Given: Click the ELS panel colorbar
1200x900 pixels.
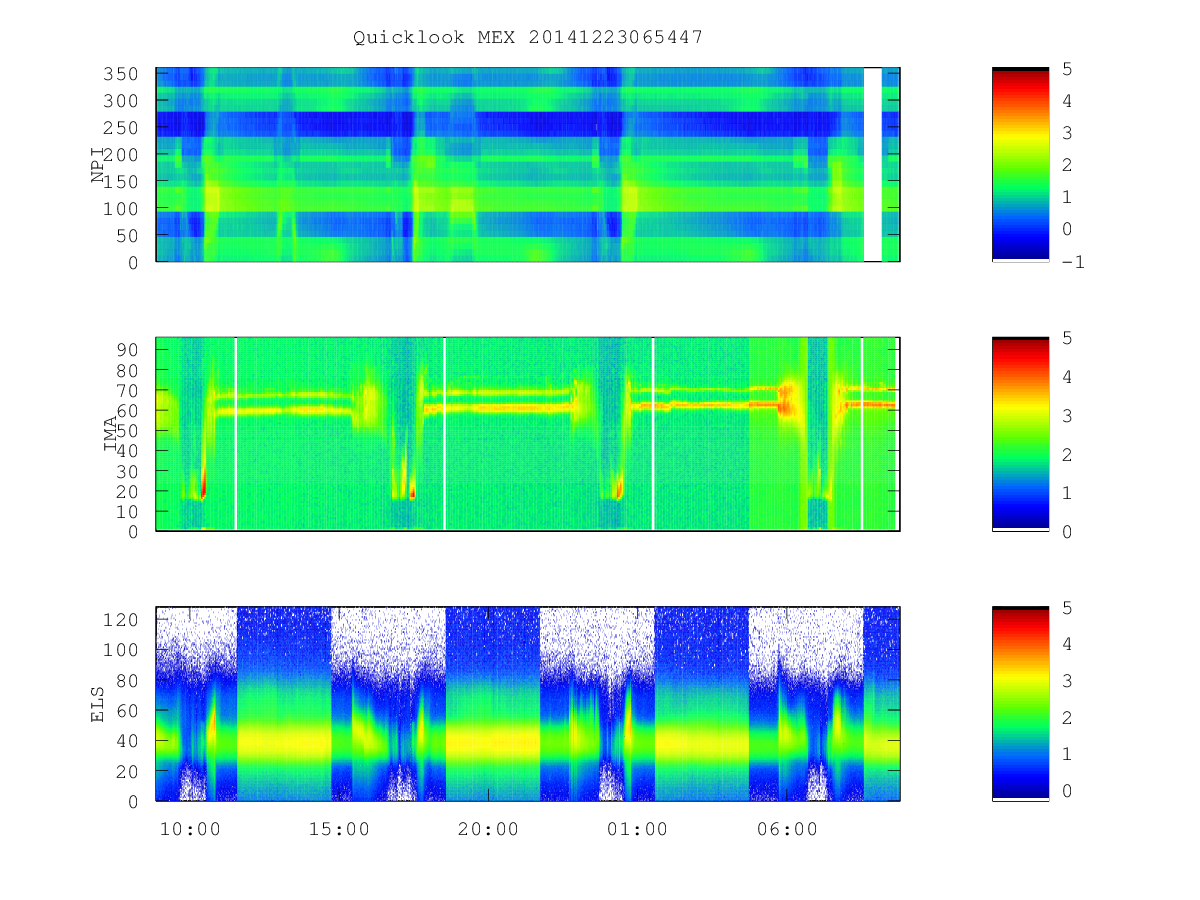Looking at the screenshot, I should tap(1020, 703).
